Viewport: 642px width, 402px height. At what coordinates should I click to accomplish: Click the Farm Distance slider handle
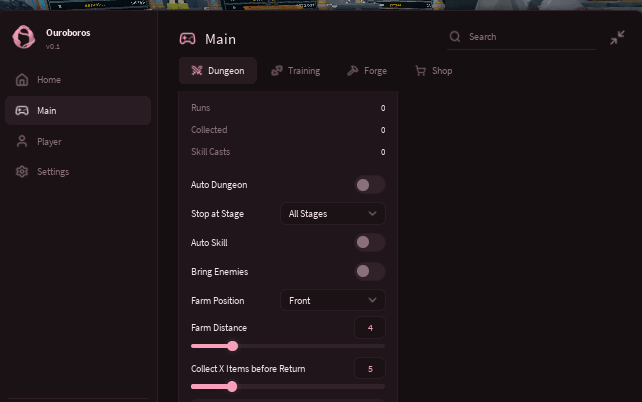tap(233, 346)
